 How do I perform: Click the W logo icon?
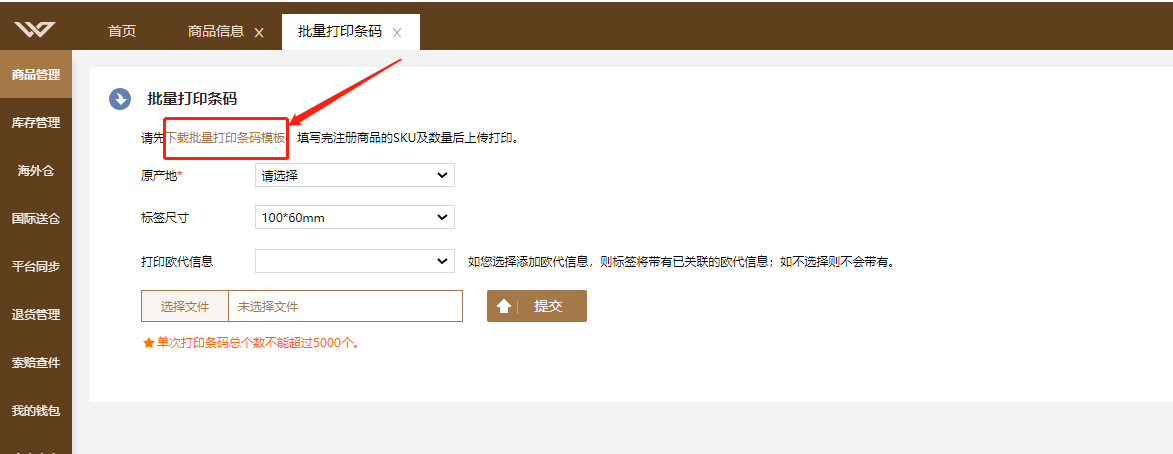coord(35,31)
